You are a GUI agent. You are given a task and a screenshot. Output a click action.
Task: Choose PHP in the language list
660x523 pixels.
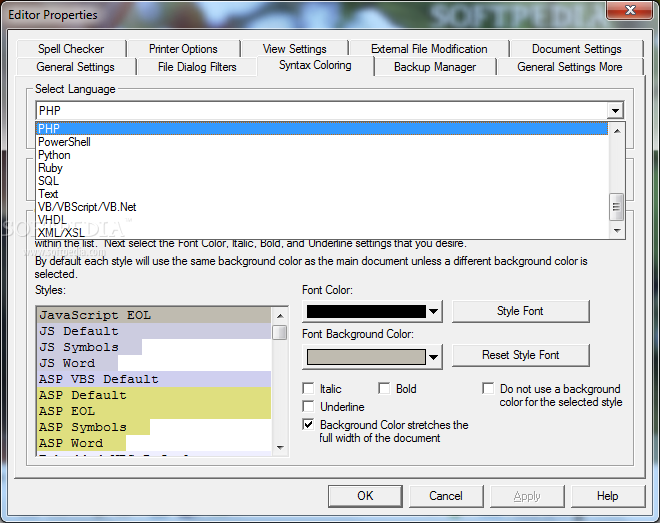click(x=322, y=128)
